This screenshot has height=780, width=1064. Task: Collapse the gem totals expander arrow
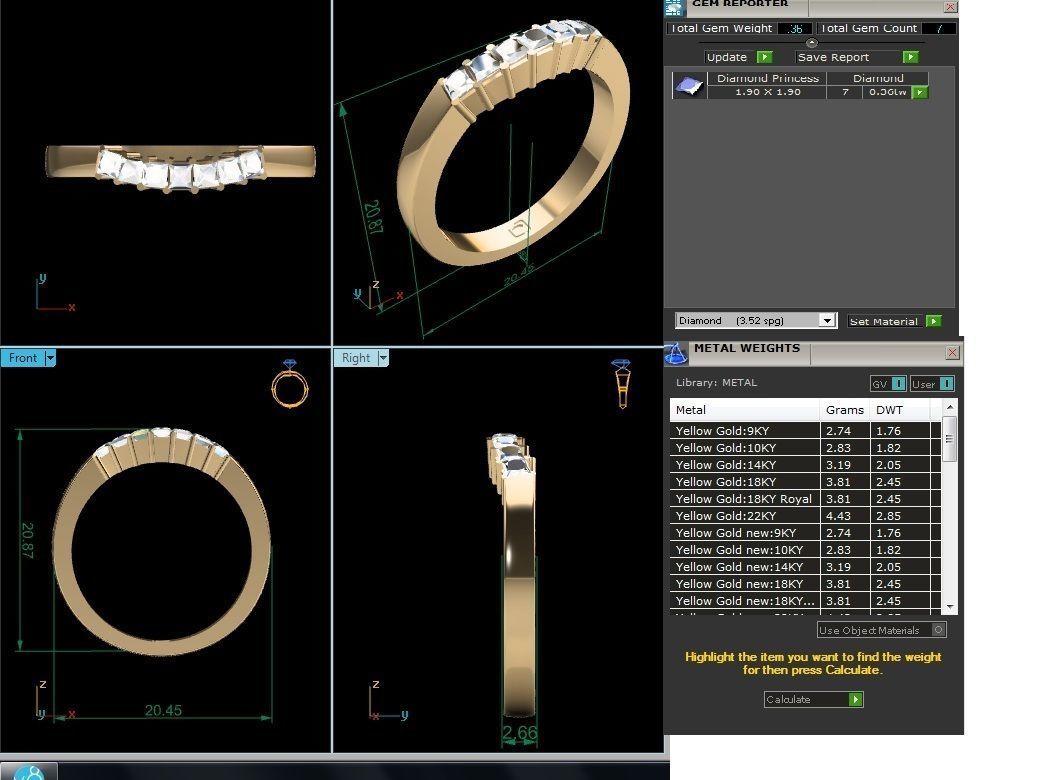[x=812, y=43]
